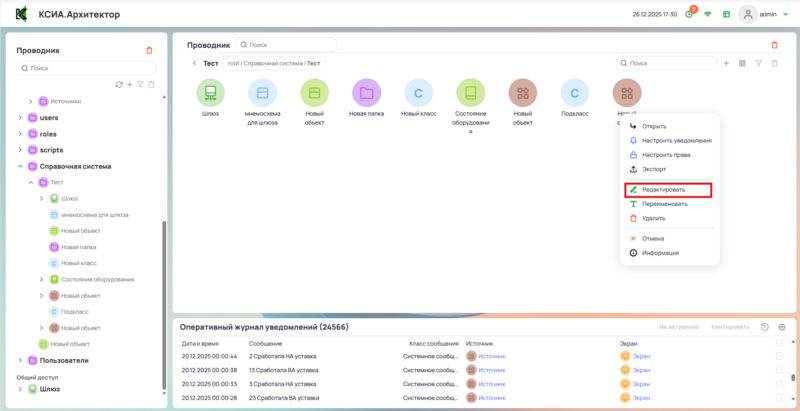Click the notifications clock icon with badge

(x=689, y=15)
